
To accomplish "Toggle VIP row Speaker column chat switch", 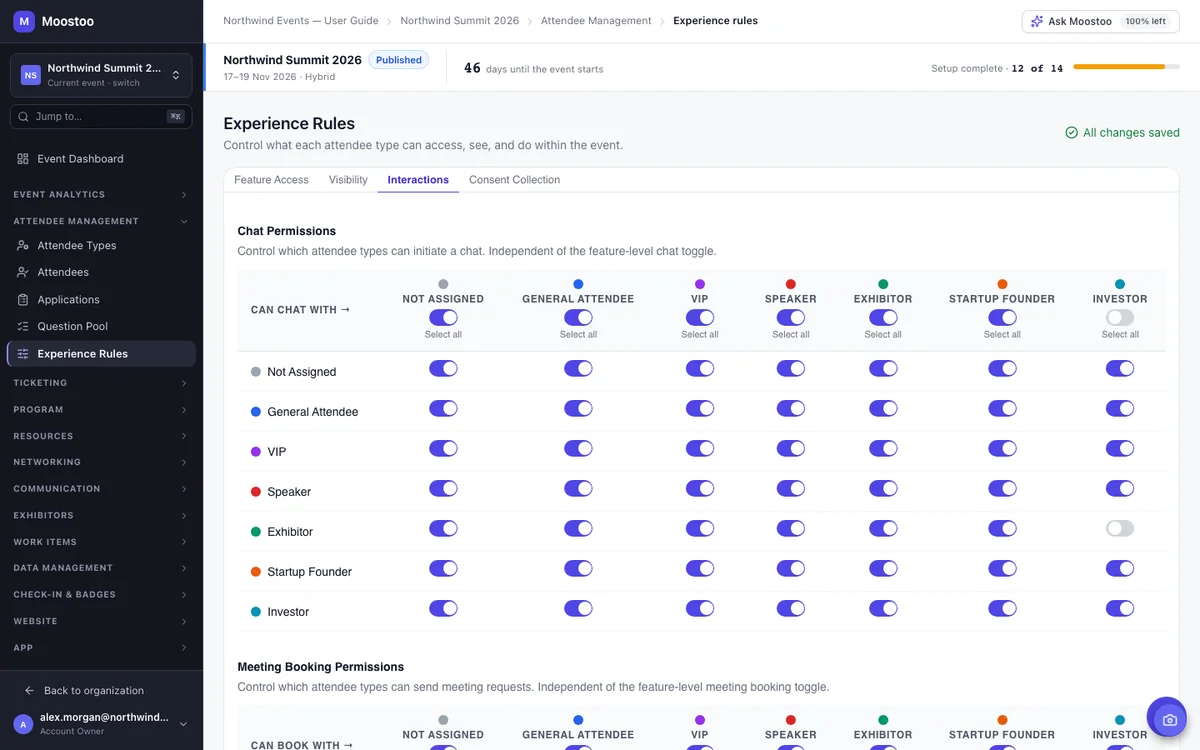I will pos(791,448).
